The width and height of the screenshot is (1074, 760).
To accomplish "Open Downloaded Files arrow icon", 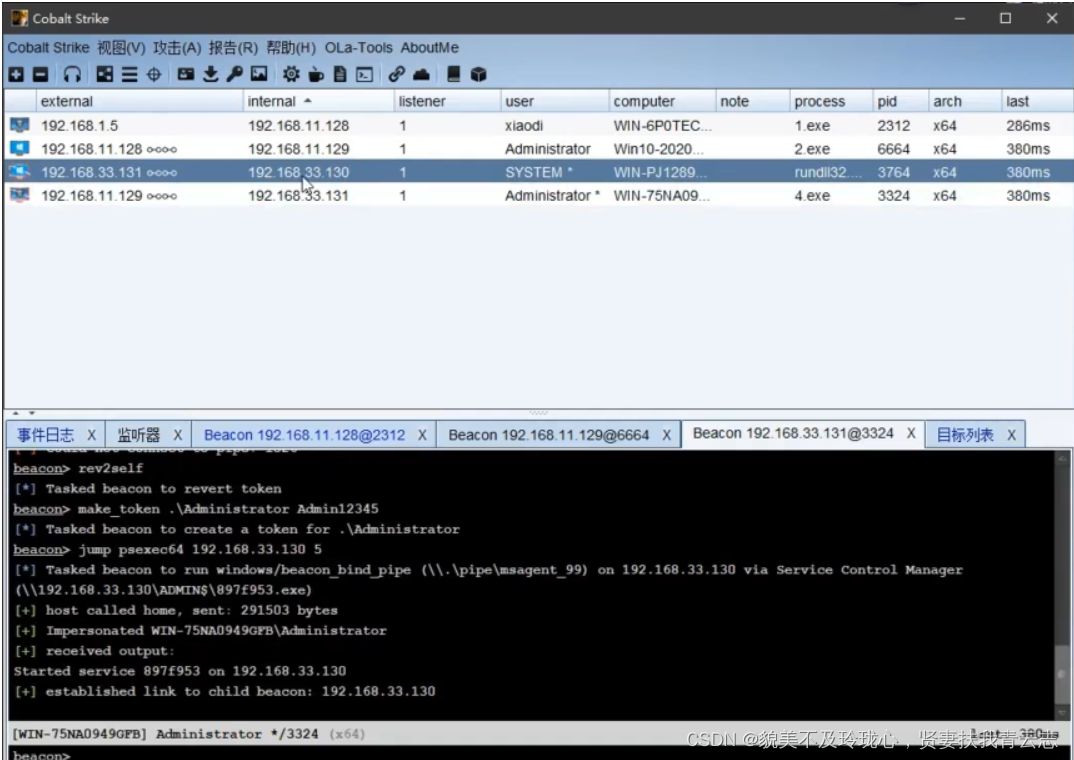I will [x=211, y=75].
